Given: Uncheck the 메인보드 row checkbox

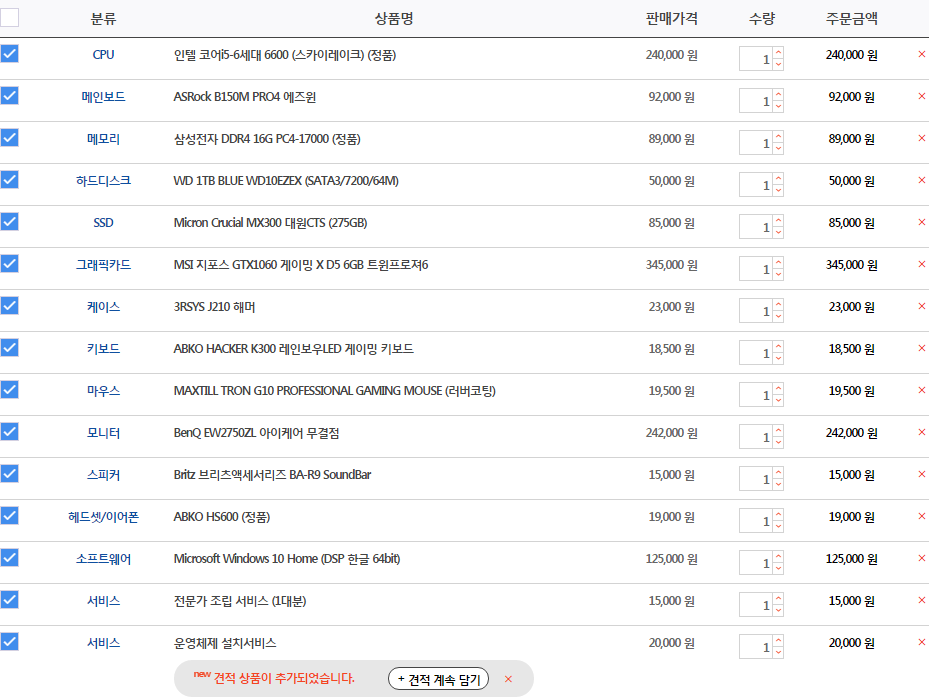Looking at the screenshot, I should pos(9,96).
